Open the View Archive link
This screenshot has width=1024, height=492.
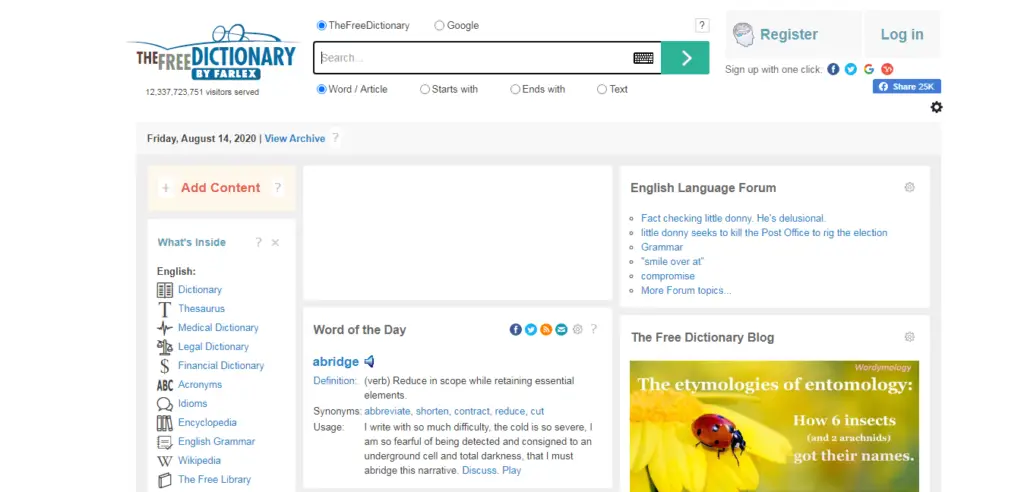[294, 139]
